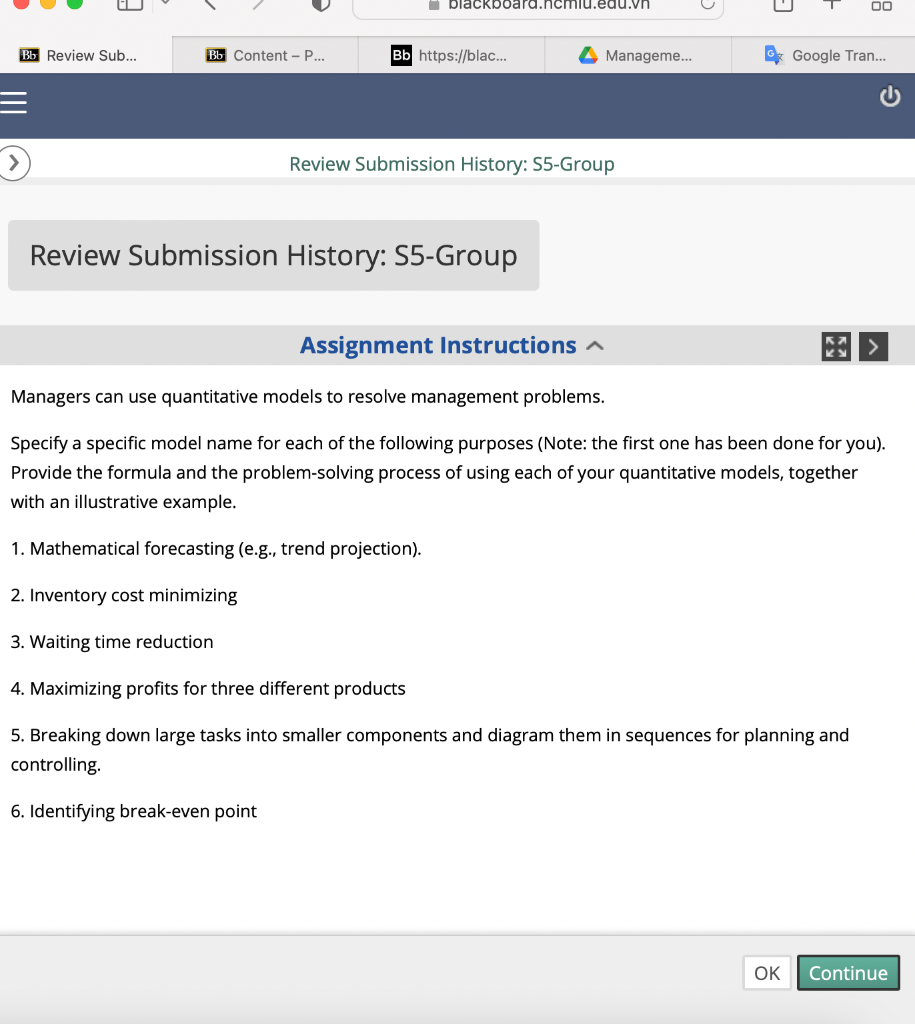This screenshot has height=1024, width=915.
Task: Click the Safari address bar
Action: [538, 7]
